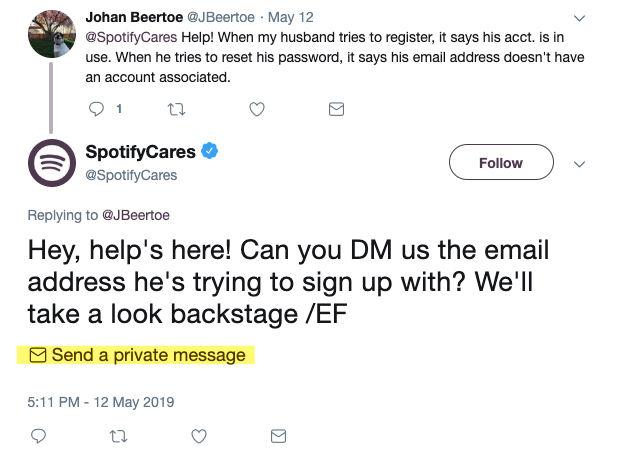
Task: Like Johan Beertoe's tweet
Action: (257, 109)
